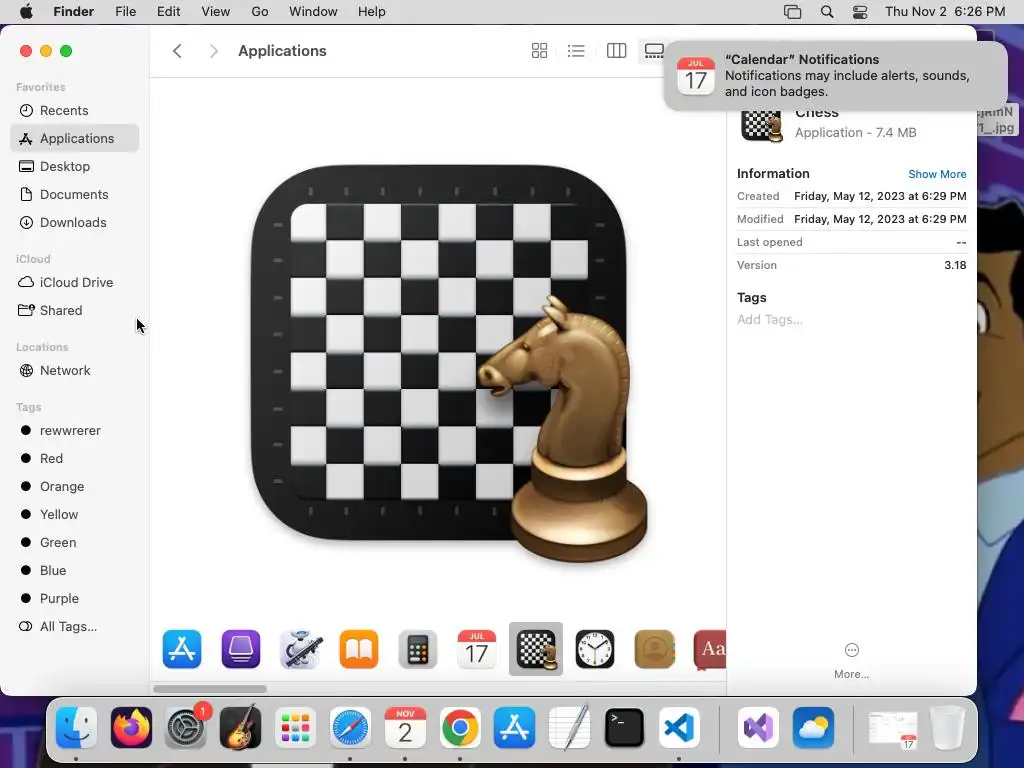Screen dimensions: 1024x768
Task: Open the Apple menu
Action: click(26, 12)
